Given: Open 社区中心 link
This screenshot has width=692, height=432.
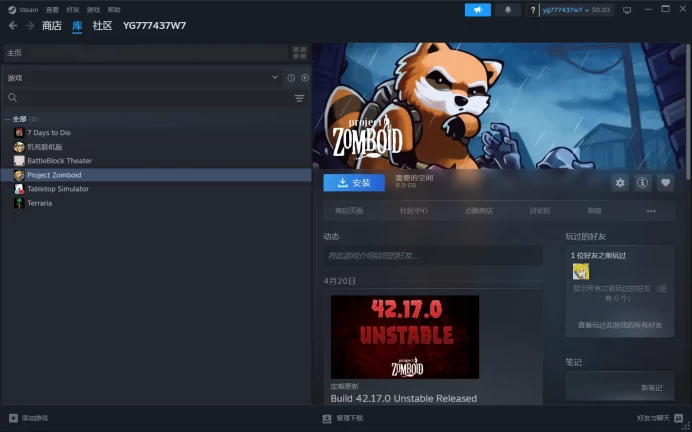Looking at the screenshot, I should [x=414, y=211].
